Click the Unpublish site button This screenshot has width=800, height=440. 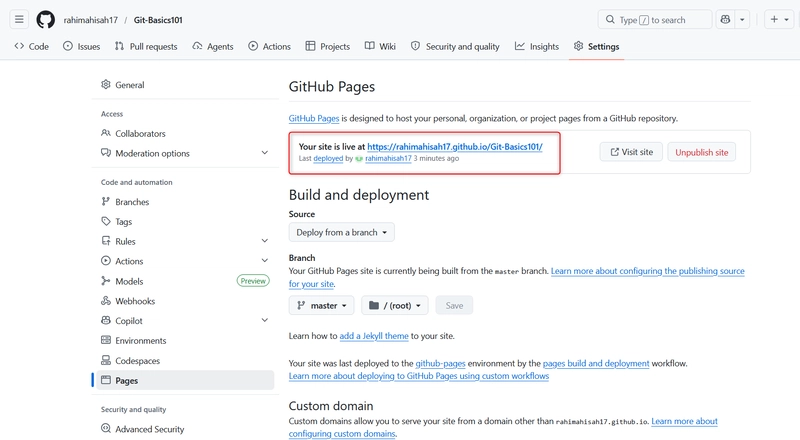(x=702, y=152)
